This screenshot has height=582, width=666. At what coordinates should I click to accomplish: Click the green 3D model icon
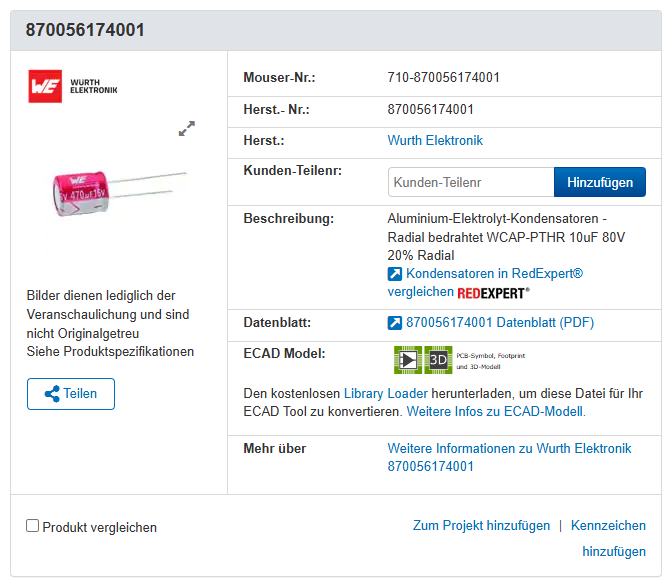pos(438,360)
